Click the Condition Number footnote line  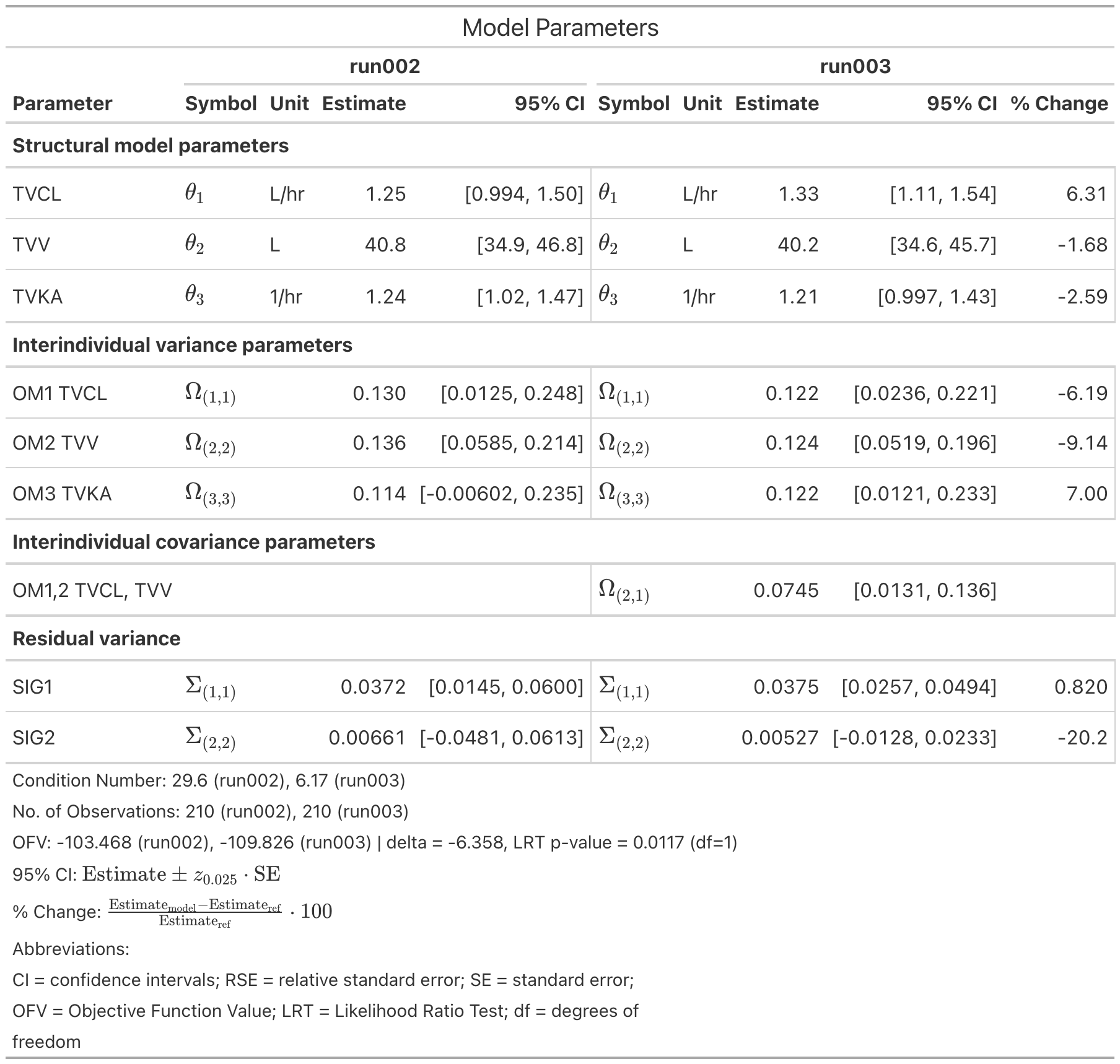coord(209,780)
